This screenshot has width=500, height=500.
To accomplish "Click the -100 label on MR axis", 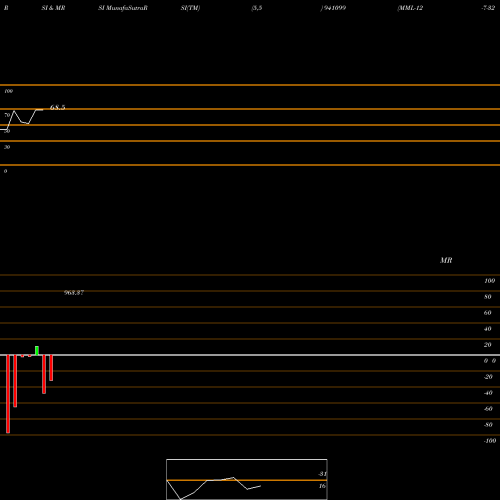I will pyautogui.click(x=490, y=441).
